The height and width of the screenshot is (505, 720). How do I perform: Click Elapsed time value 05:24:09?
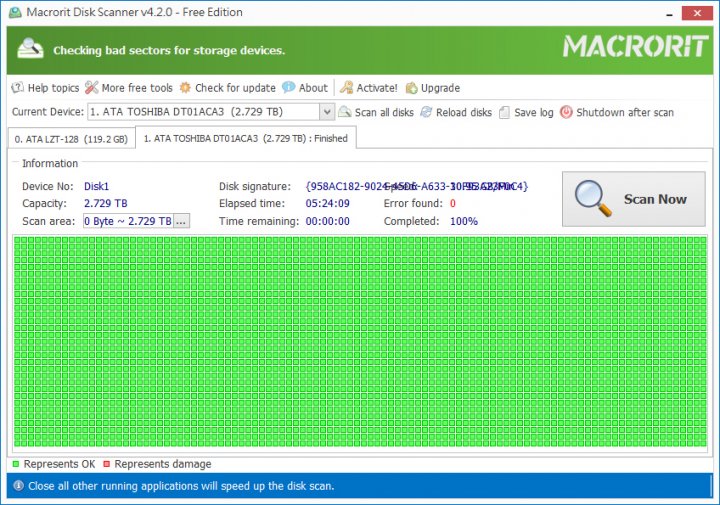coord(327,203)
